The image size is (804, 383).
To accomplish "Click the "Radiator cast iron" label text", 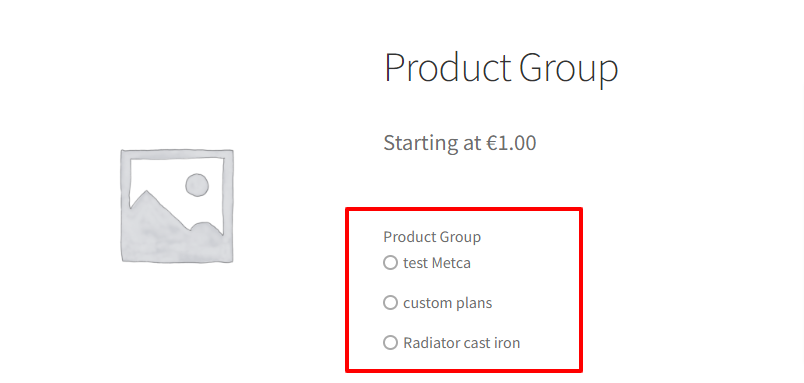I will pos(461,342).
